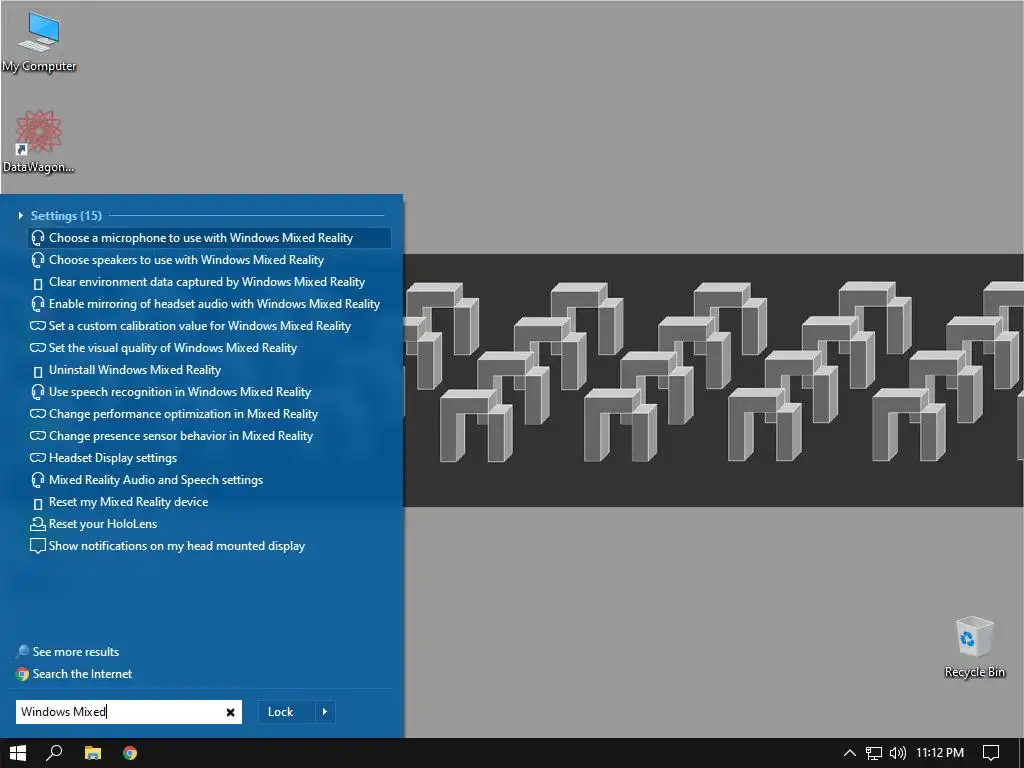Viewport: 1024px width, 768px height.
Task: Open Set a custom calibration value result
Action: tap(210, 326)
